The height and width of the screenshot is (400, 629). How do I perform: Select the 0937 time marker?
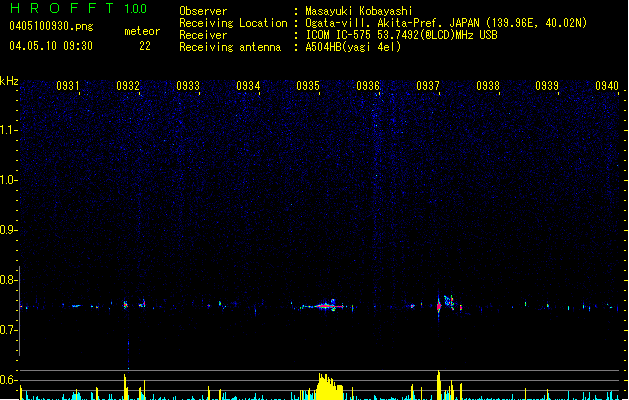(428, 86)
